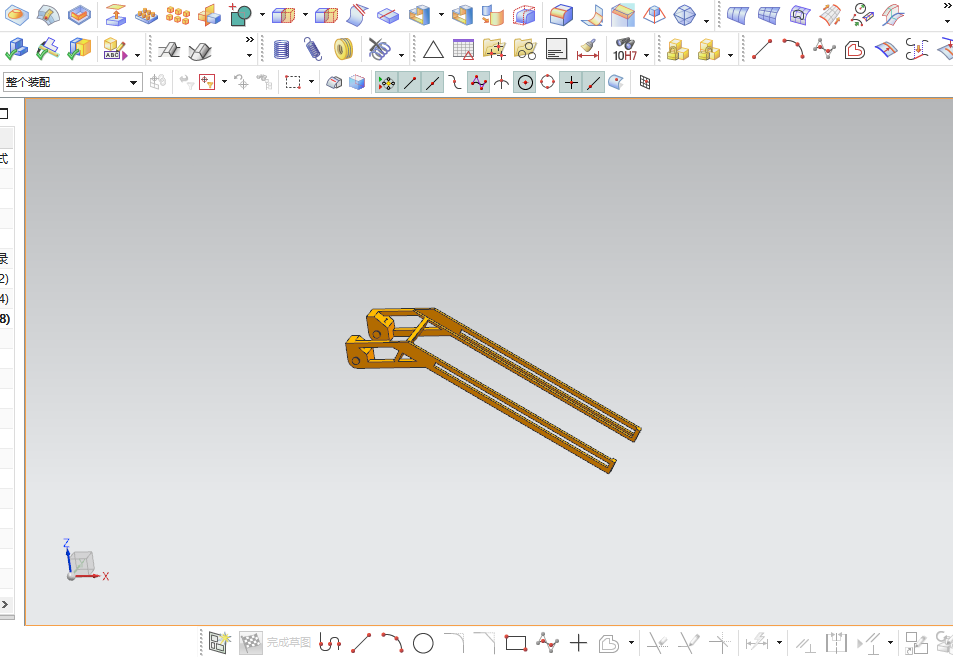This screenshot has height=657, width=953.
Task: Toggle Intersection snap
Action: coord(501,82)
